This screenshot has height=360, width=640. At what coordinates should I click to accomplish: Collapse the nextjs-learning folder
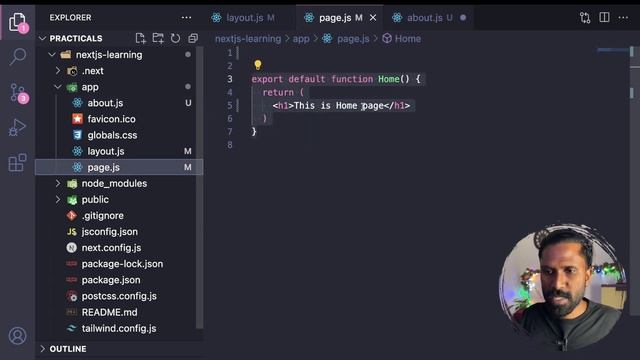coord(52,55)
